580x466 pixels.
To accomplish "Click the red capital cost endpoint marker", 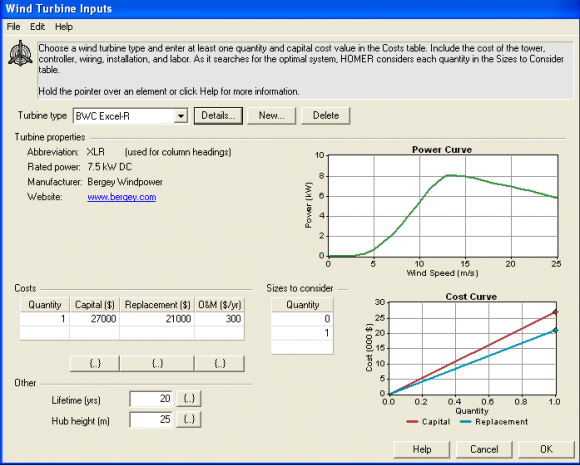I will (555, 312).
